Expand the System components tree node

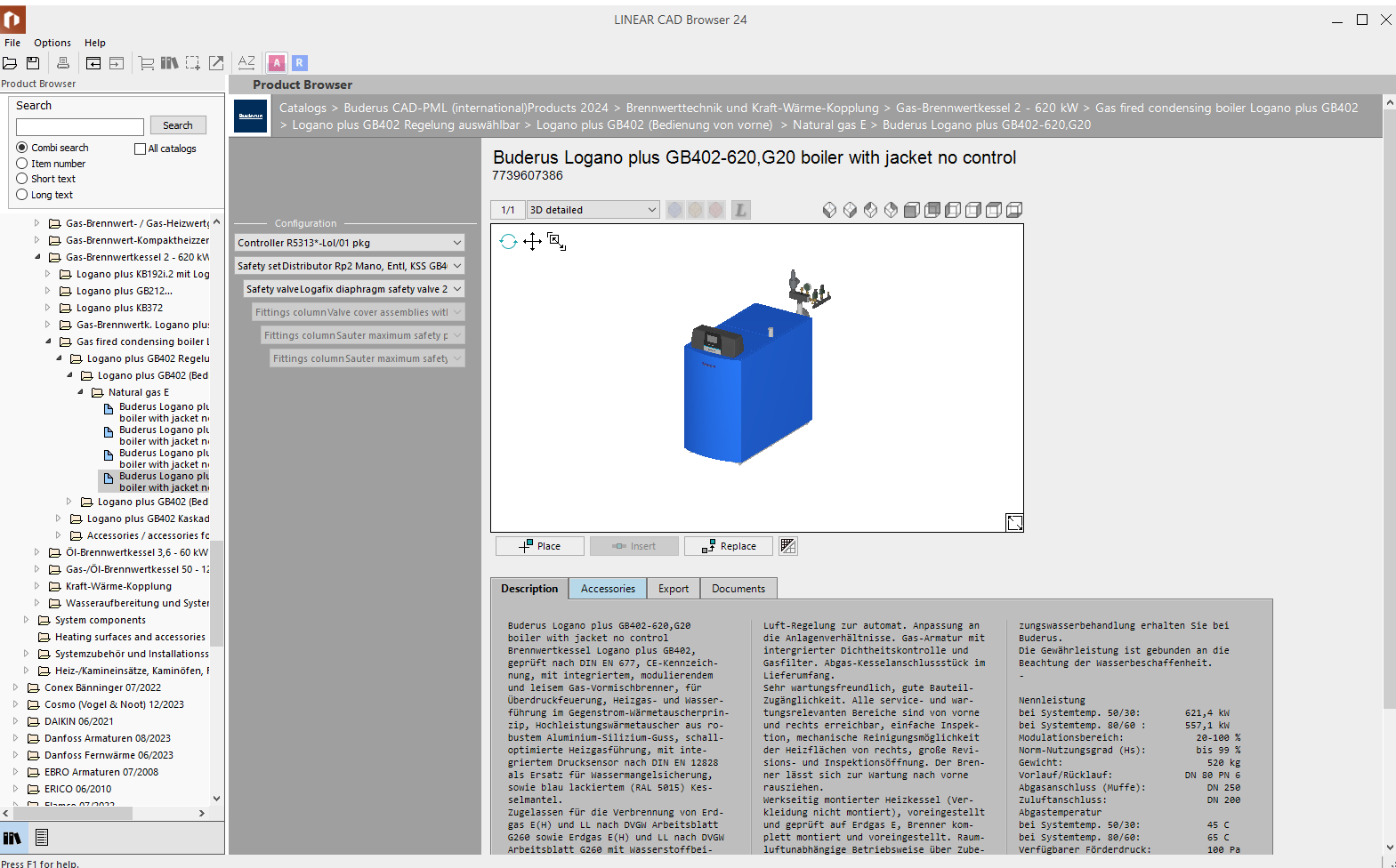click(27, 620)
